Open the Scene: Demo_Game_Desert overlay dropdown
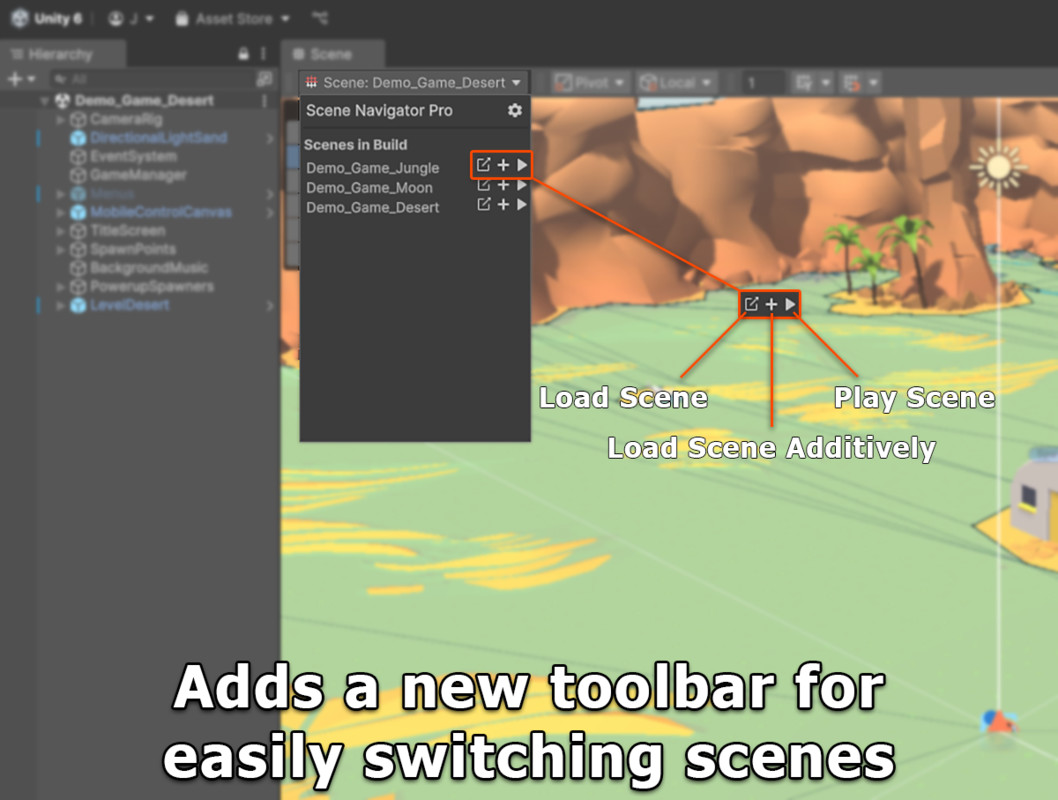The width and height of the screenshot is (1058, 800). pyautogui.click(x=414, y=82)
